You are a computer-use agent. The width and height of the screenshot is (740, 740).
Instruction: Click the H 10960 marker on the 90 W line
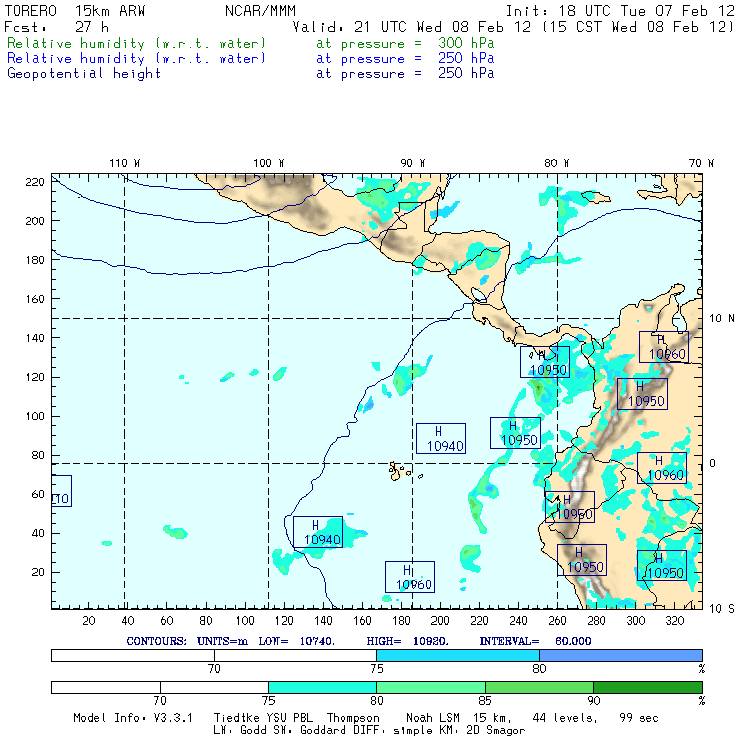point(410,577)
